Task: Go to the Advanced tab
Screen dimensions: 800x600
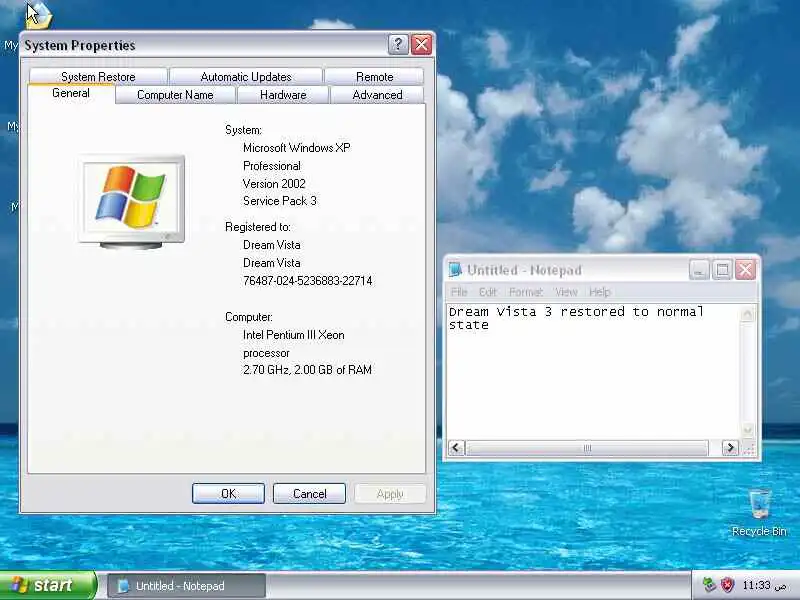Action: [x=377, y=95]
